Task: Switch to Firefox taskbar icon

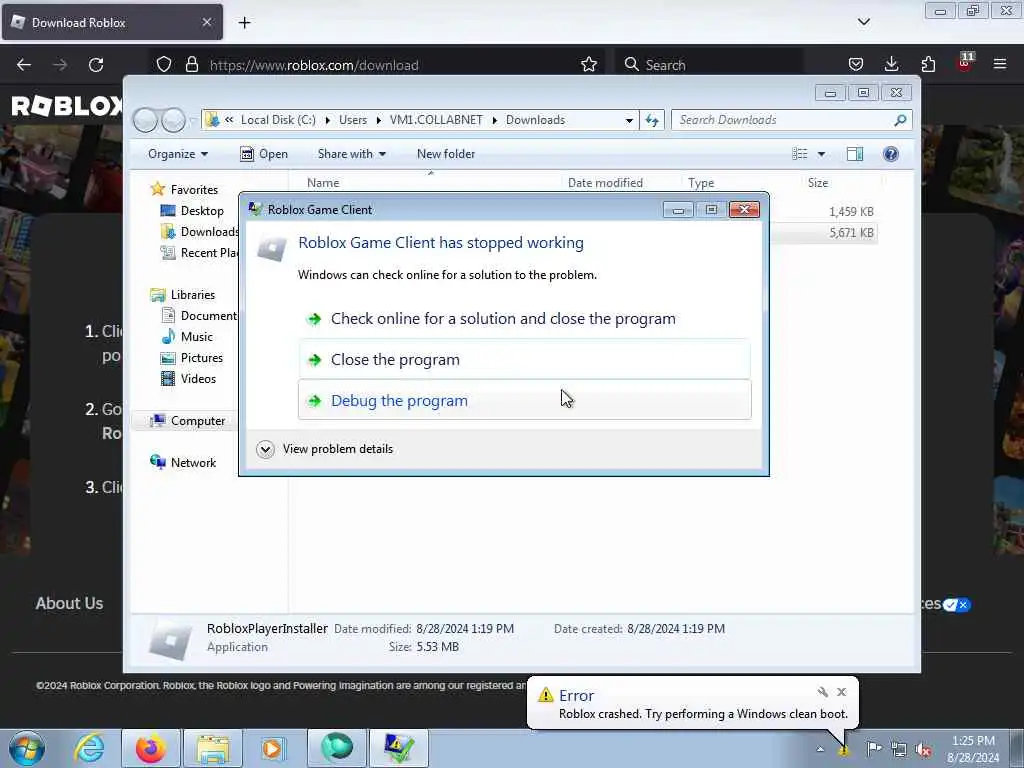Action: (151, 748)
